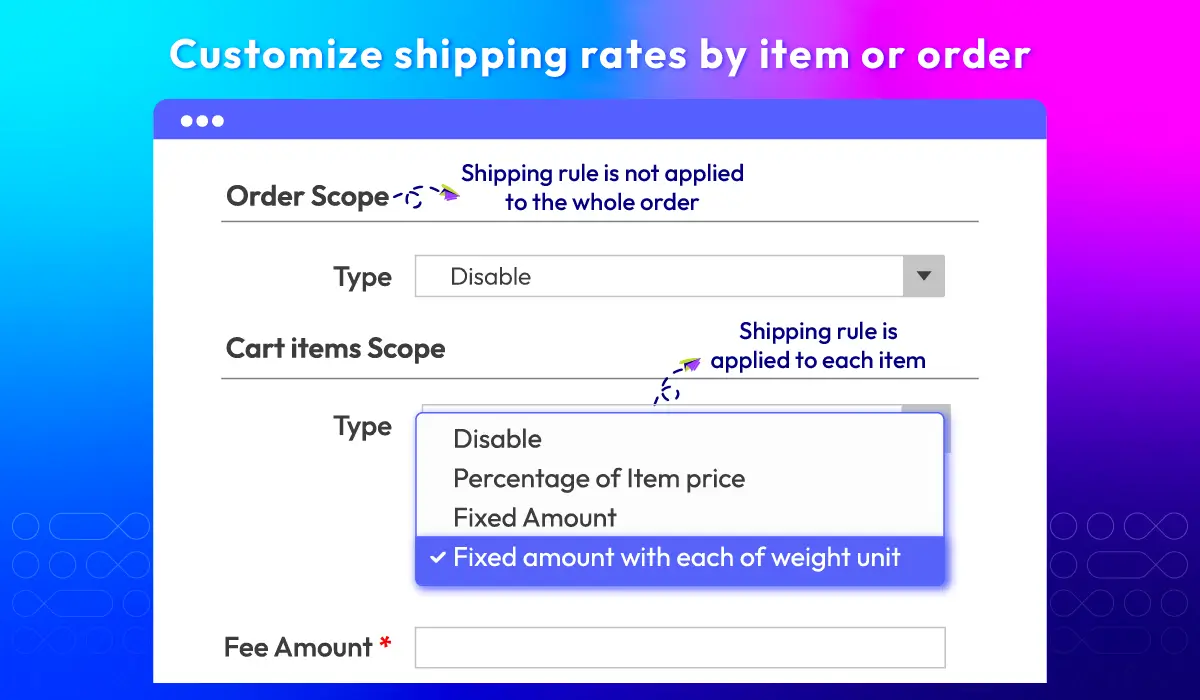Open the Order Scope Type dropdown arrow
The image size is (1200, 700).
(x=923, y=277)
